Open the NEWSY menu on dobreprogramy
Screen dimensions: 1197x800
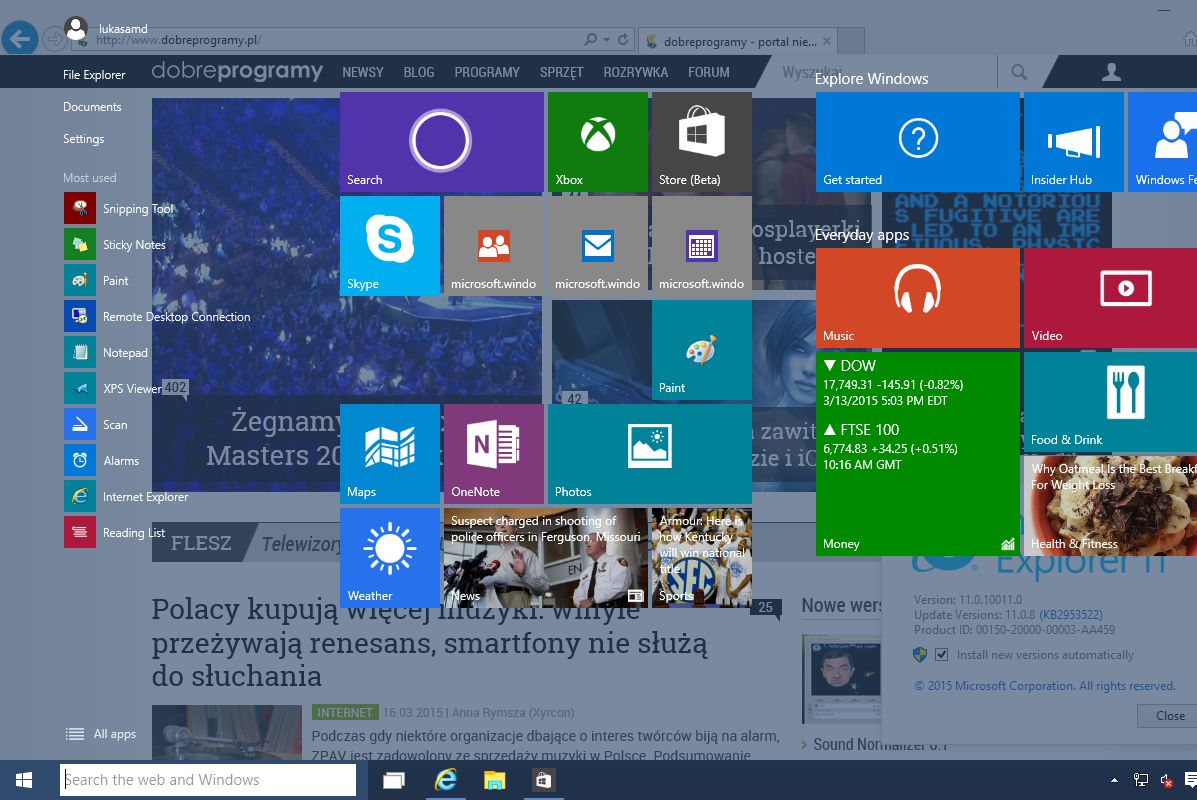(x=363, y=73)
